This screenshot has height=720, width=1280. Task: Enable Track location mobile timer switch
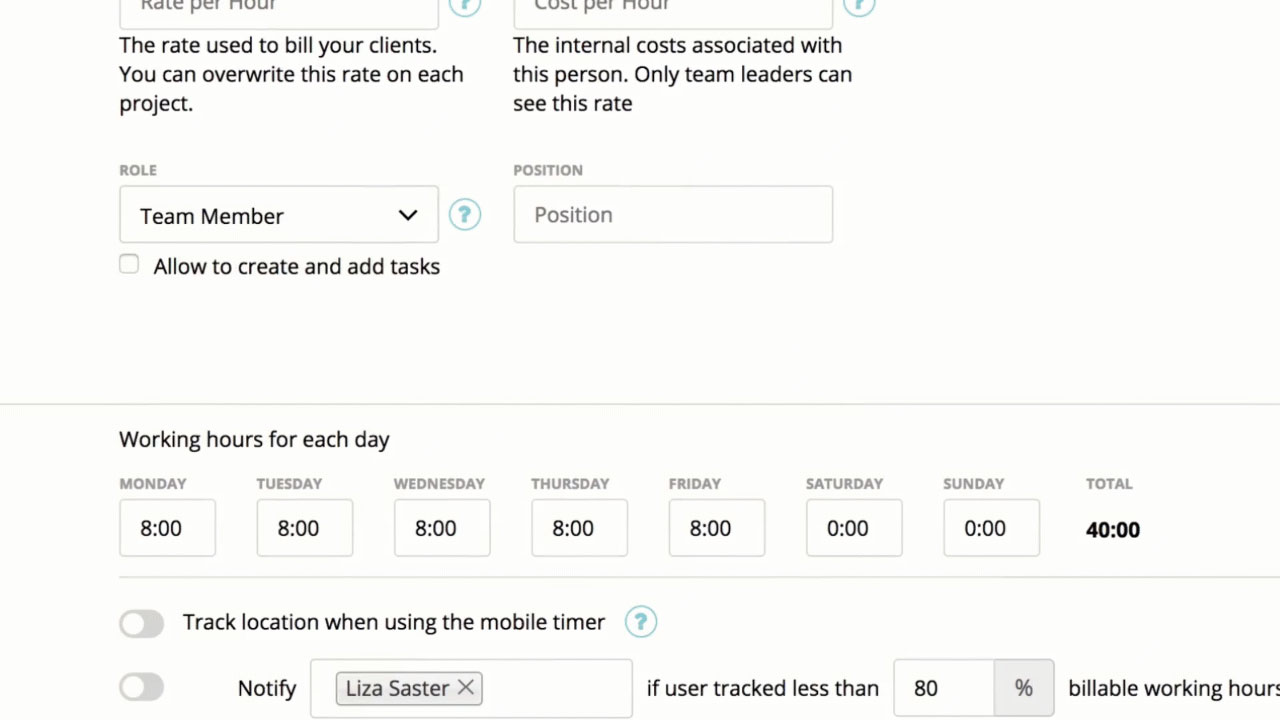[x=141, y=624]
